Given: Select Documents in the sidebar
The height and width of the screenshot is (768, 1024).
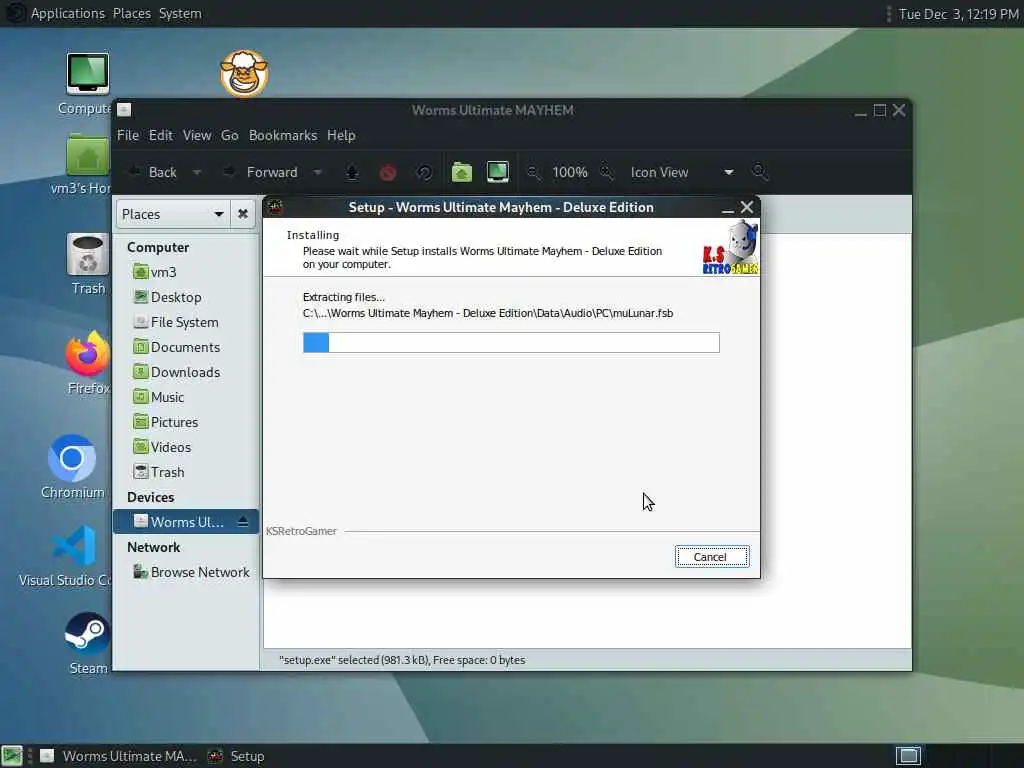Looking at the screenshot, I should pyautogui.click(x=186, y=347).
